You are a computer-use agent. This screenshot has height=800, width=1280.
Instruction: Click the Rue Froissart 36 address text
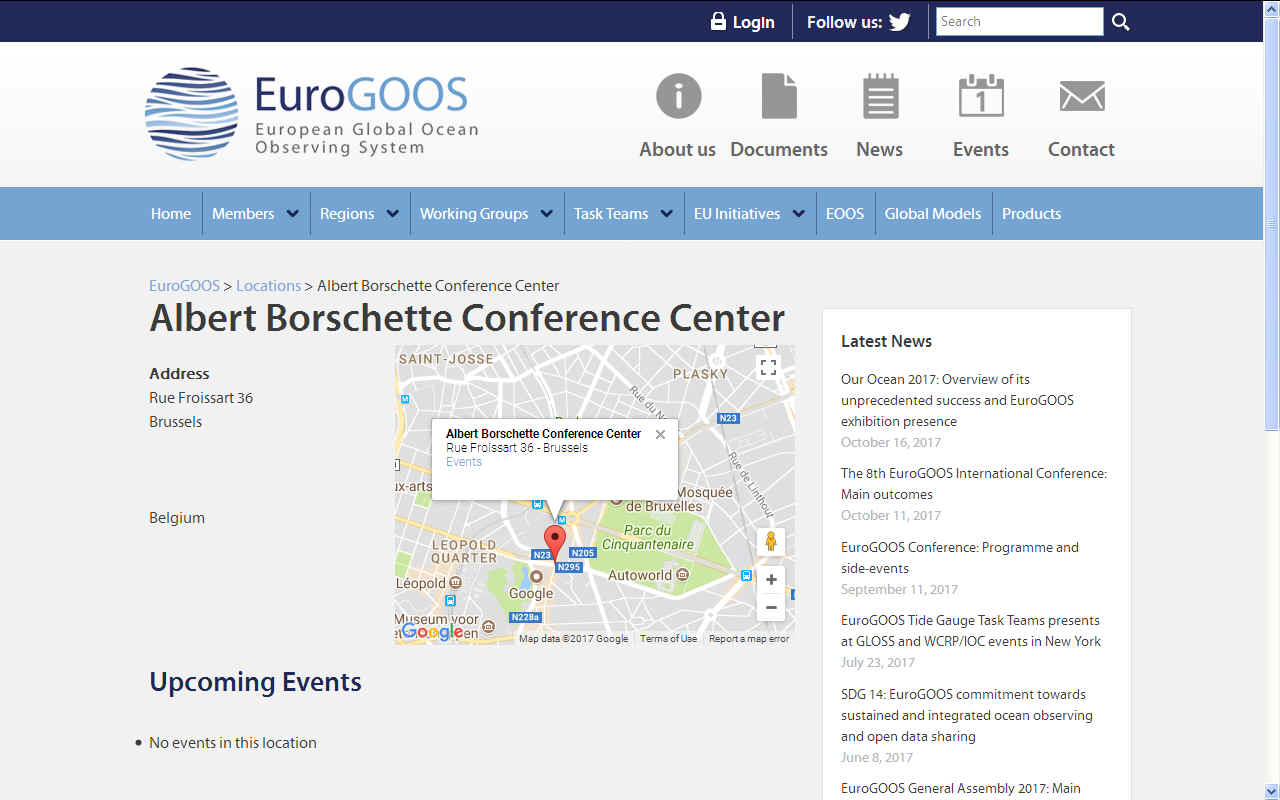201,398
